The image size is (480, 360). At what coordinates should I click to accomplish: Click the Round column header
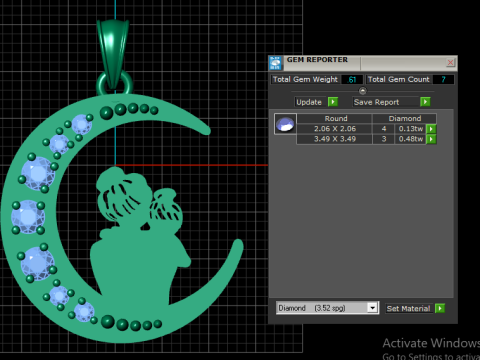tap(336, 118)
